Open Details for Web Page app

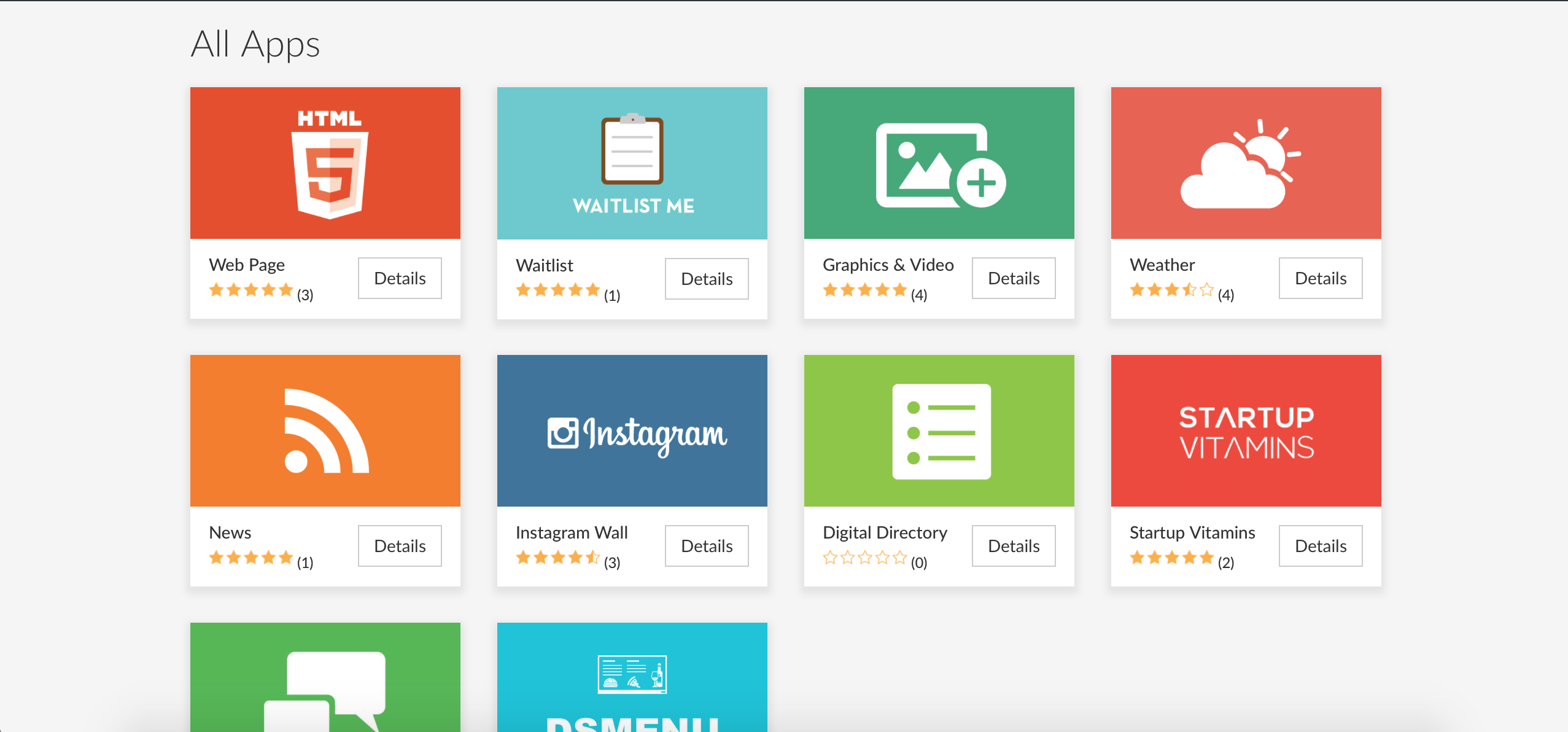(400, 278)
